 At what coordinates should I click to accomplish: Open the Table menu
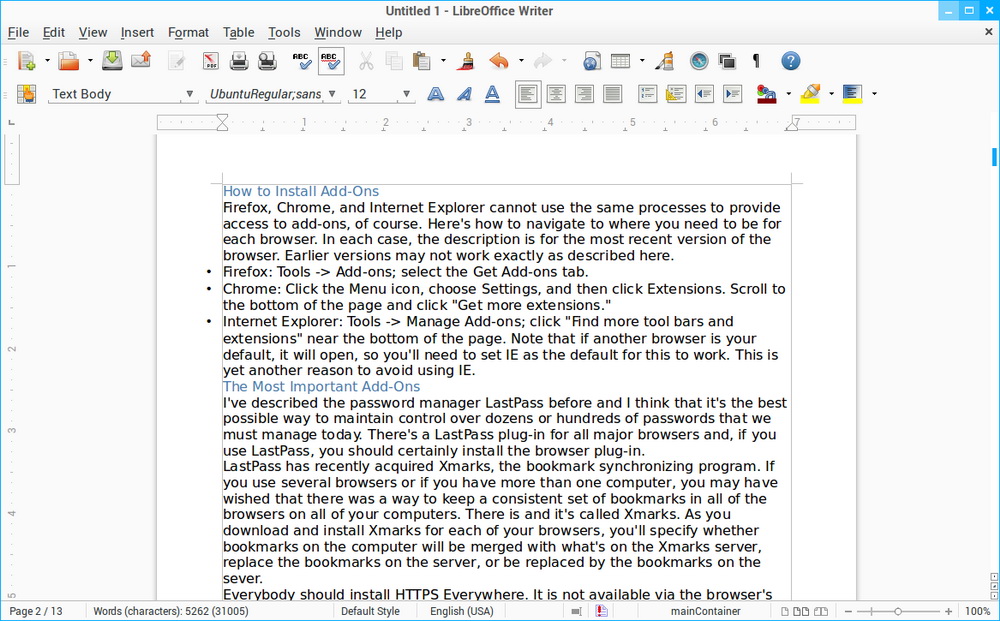(x=239, y=33)
